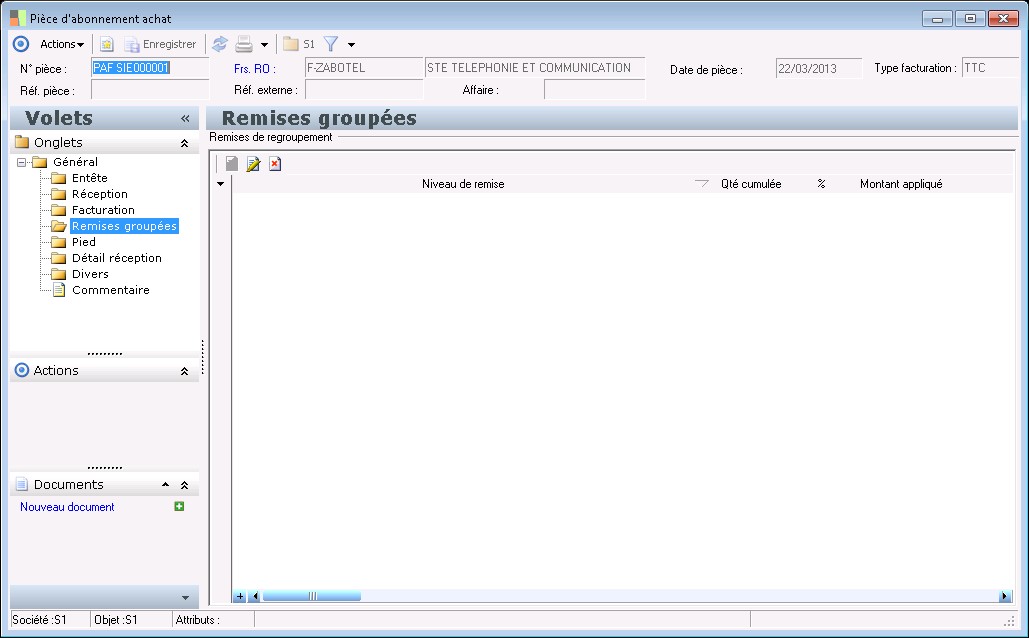Click the S1 folder icon in toolbar

[x=299, y=44]
